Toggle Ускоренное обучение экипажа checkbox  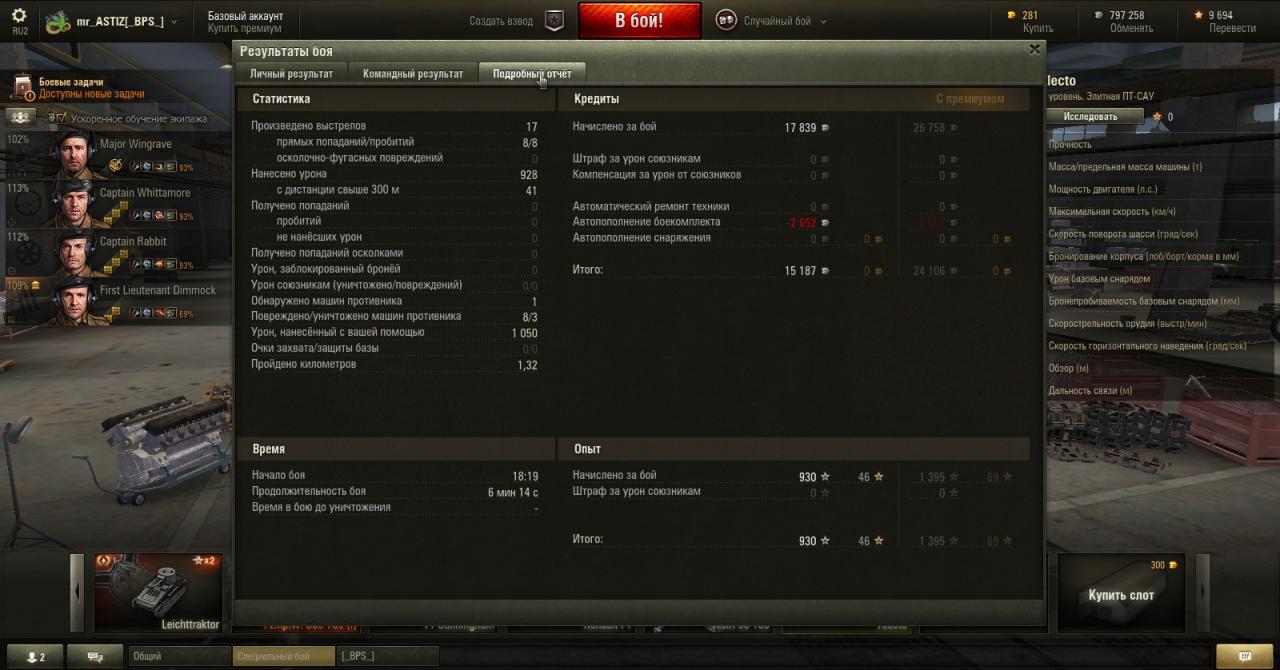tap(61, 119)
